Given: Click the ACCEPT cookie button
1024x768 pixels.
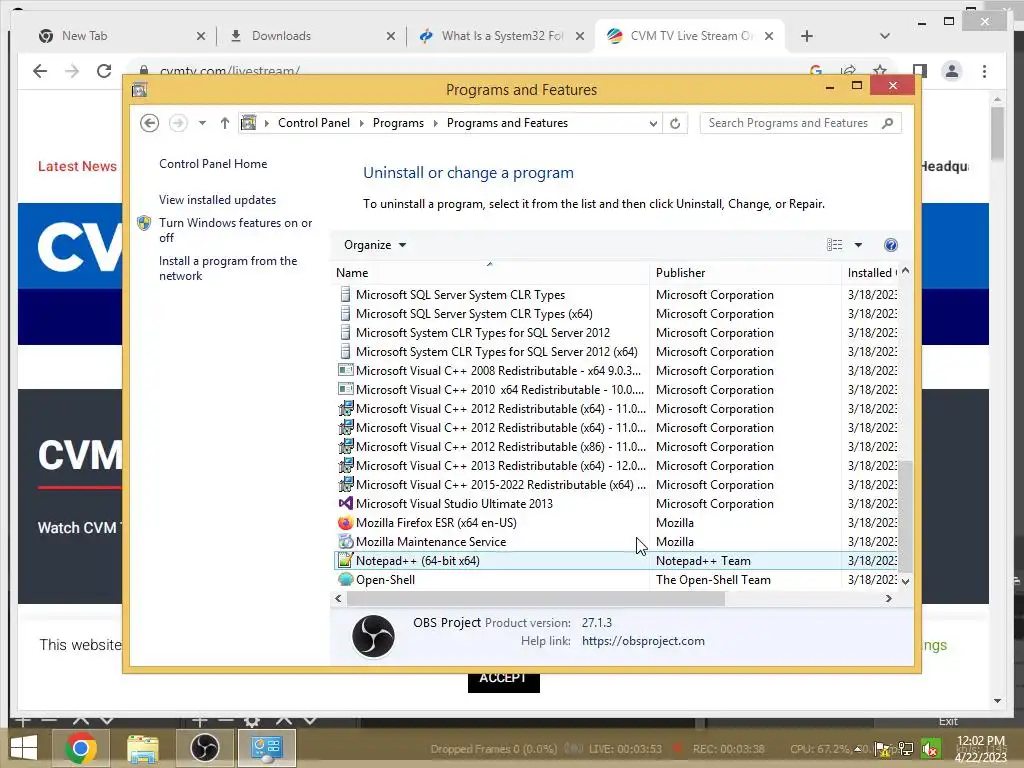Looking at the screenshot, I should [504, 680].
